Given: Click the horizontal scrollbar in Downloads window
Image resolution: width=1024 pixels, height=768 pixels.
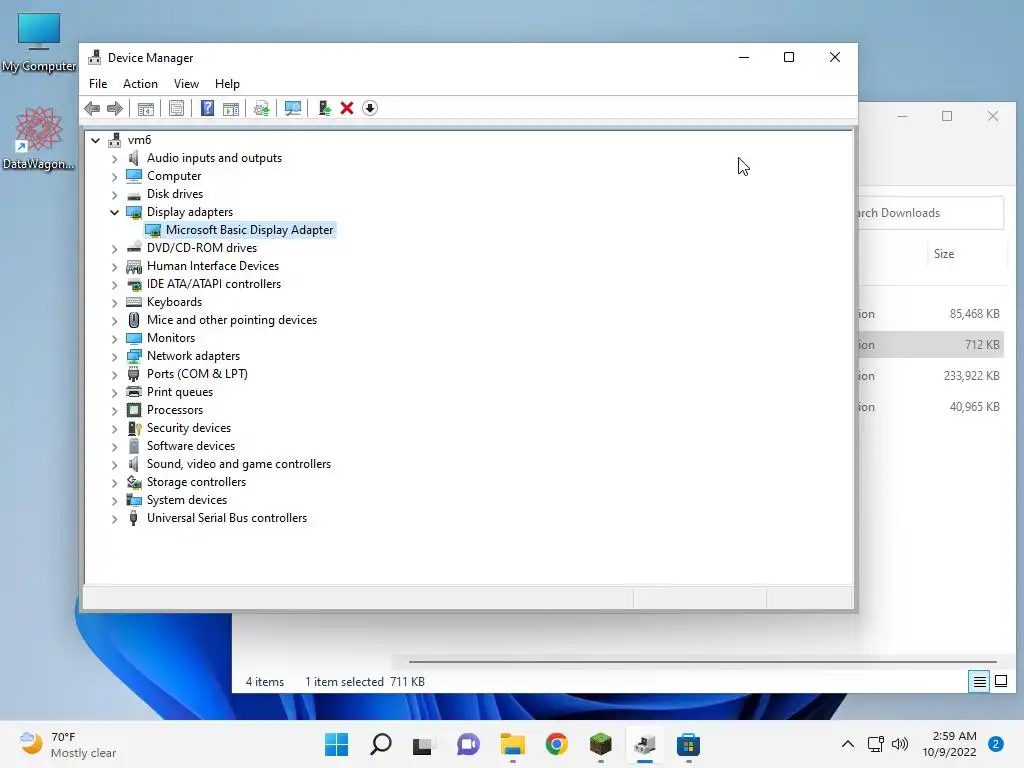Looking at the screenshot, I should click(x=702, y=662).
